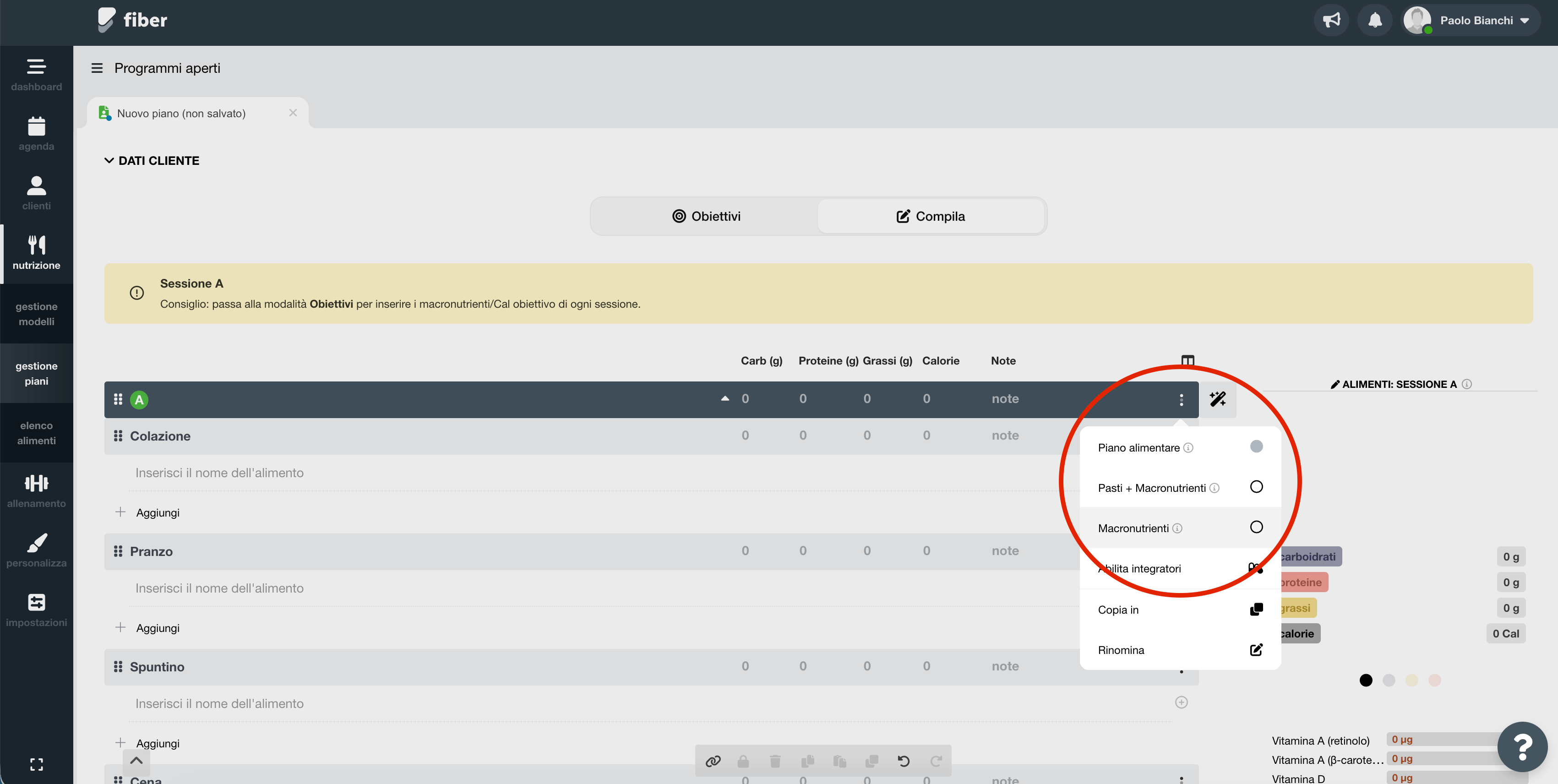The image size is (1558, 784).
Task: Open gestione modelli in sidebar
Action: [x=36, y=314]
